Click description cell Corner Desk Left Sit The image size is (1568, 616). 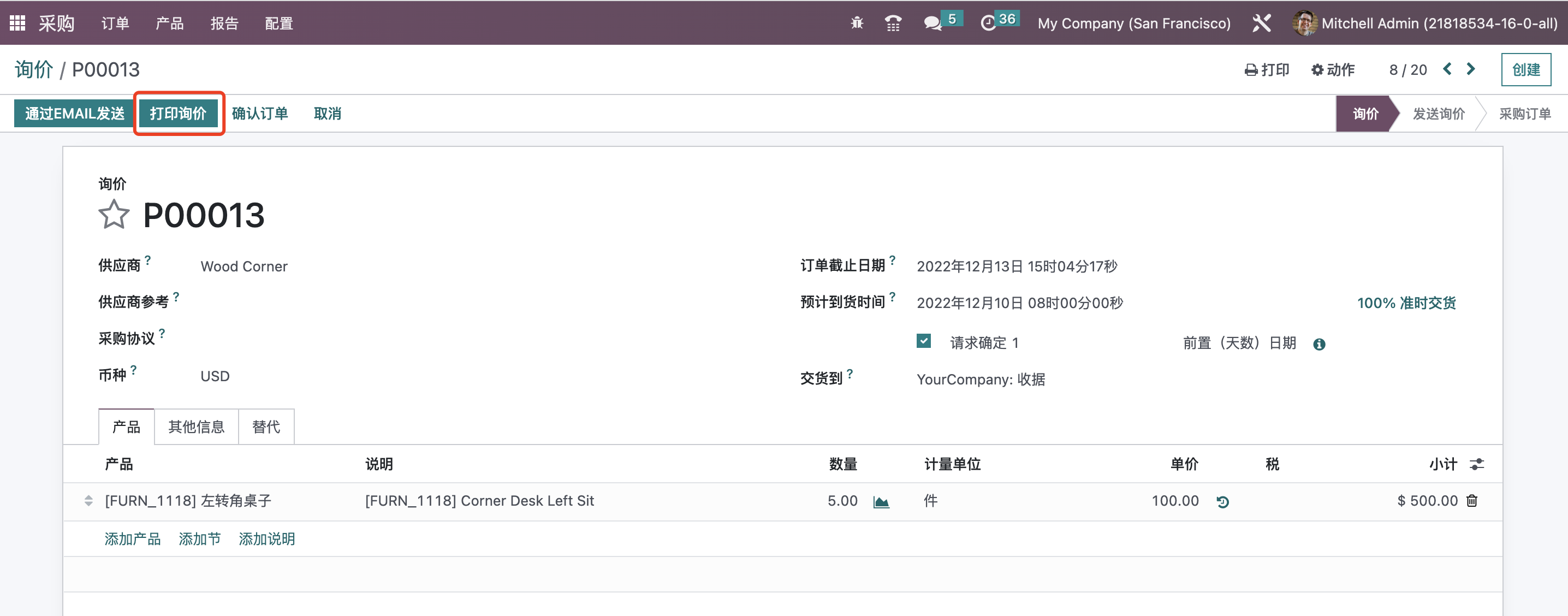tap(480, 500)
